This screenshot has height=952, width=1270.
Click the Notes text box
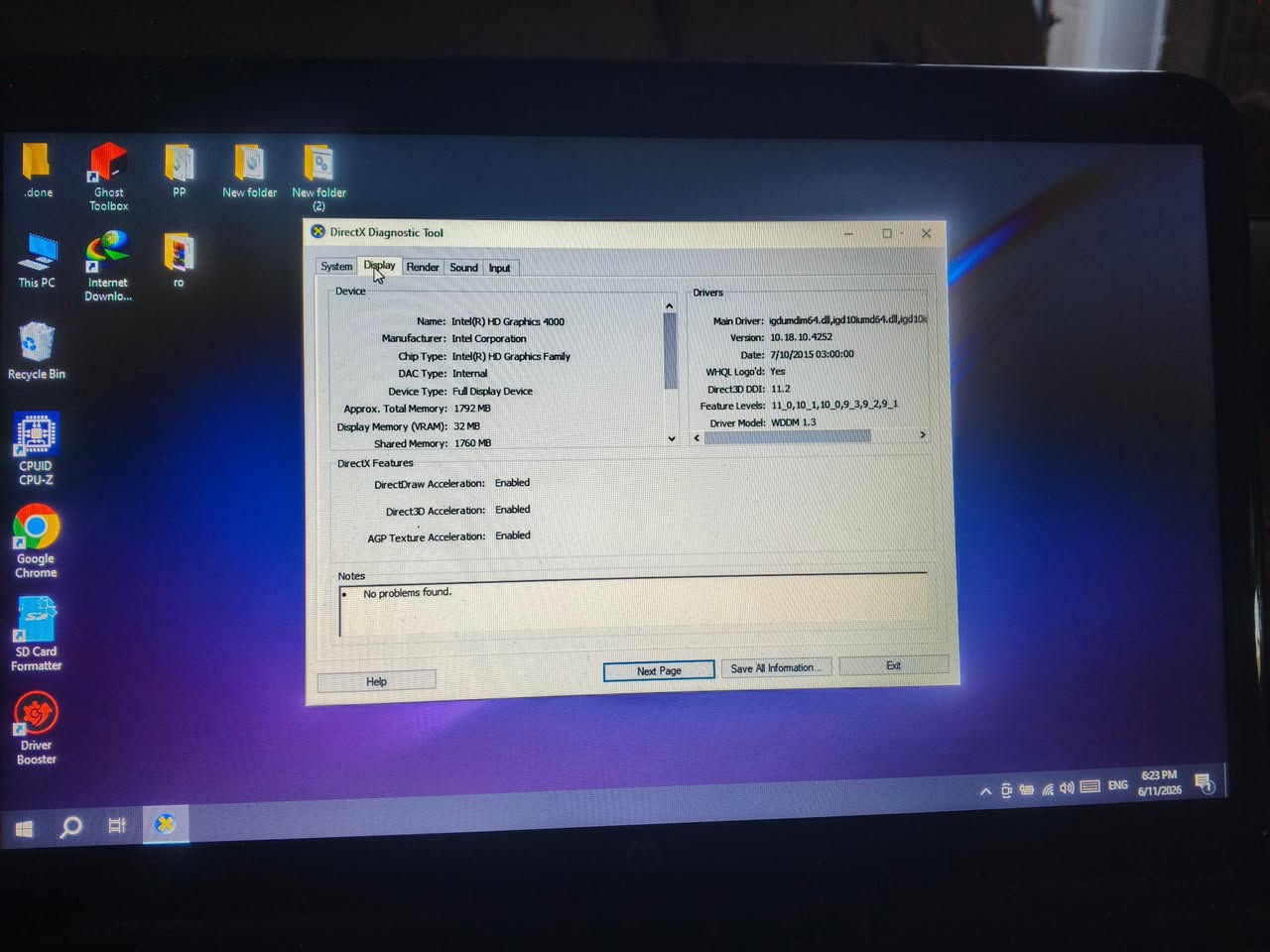635,605
